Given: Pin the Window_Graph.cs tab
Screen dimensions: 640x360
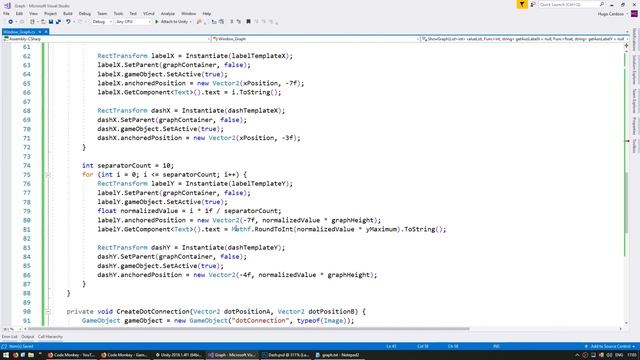Looking at the screenshot, I should click(x=40, y=32).
